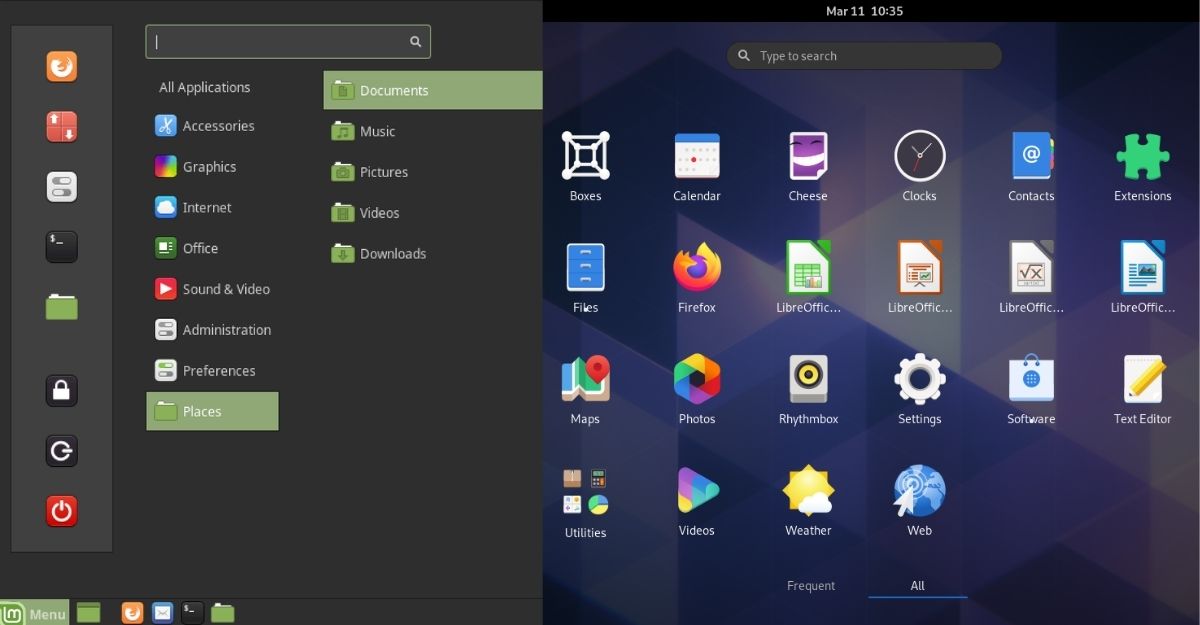Switch to the Frequent tab
The width and height of the screenshot is (1200, 625).
click(x=811, y=586)
